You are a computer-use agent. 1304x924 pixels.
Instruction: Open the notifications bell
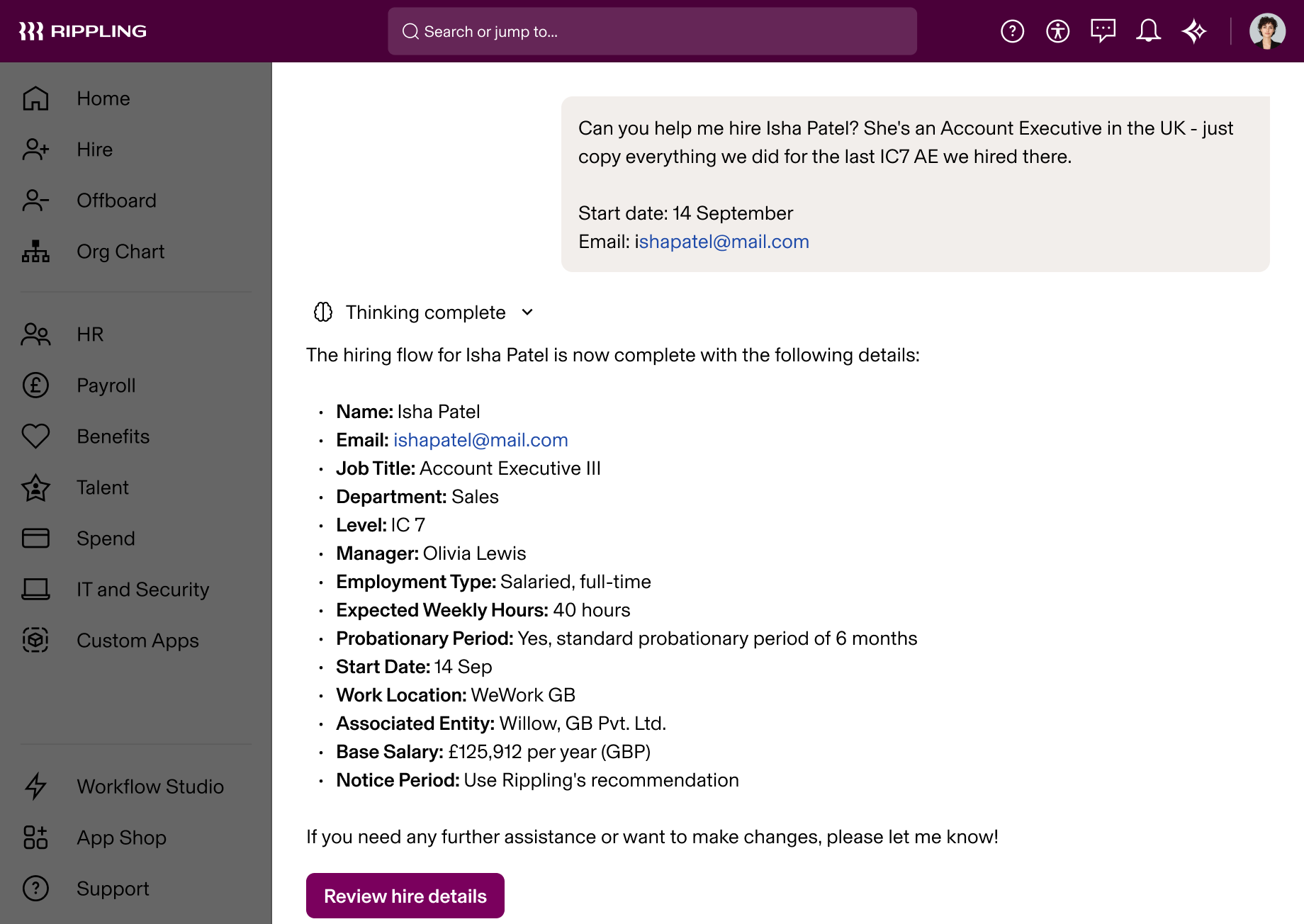[x=1149, y=30]
